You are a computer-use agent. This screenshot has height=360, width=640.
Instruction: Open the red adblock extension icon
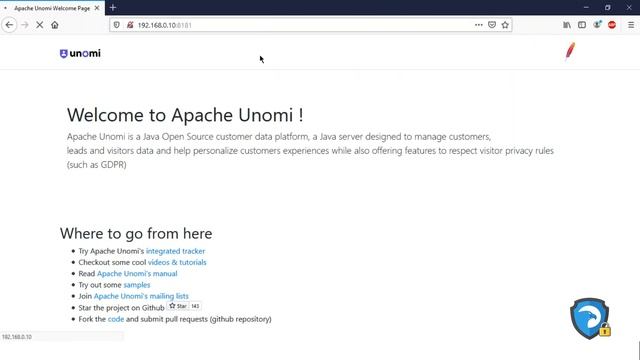[x=612, y=25]
